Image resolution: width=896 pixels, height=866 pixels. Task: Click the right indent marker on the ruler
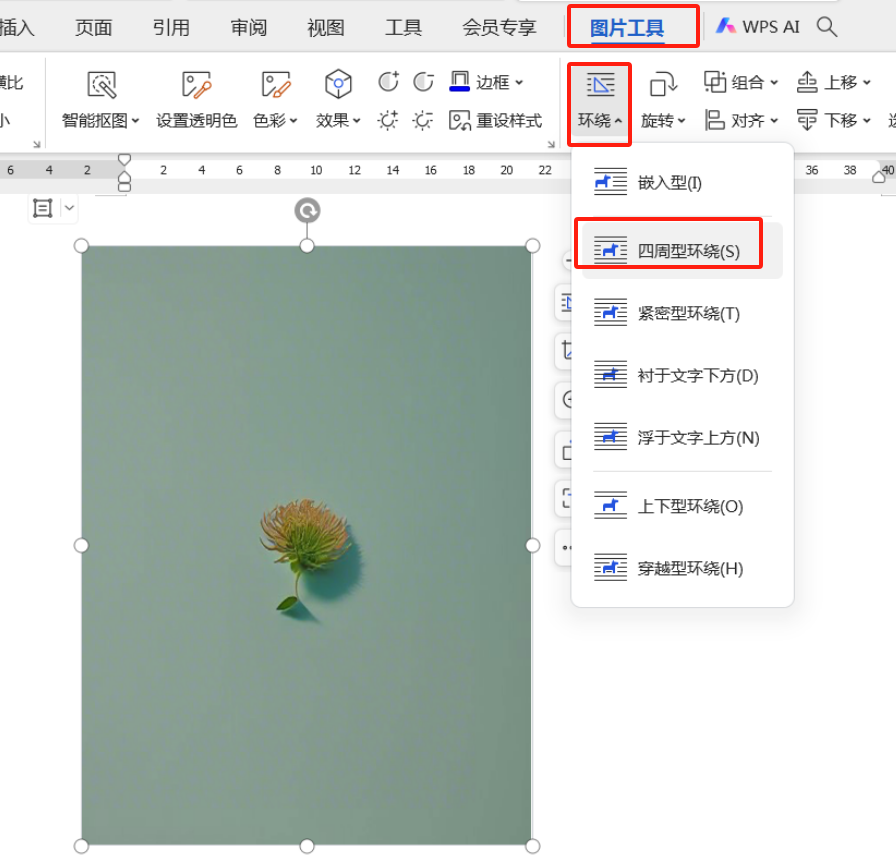[879, 178]
